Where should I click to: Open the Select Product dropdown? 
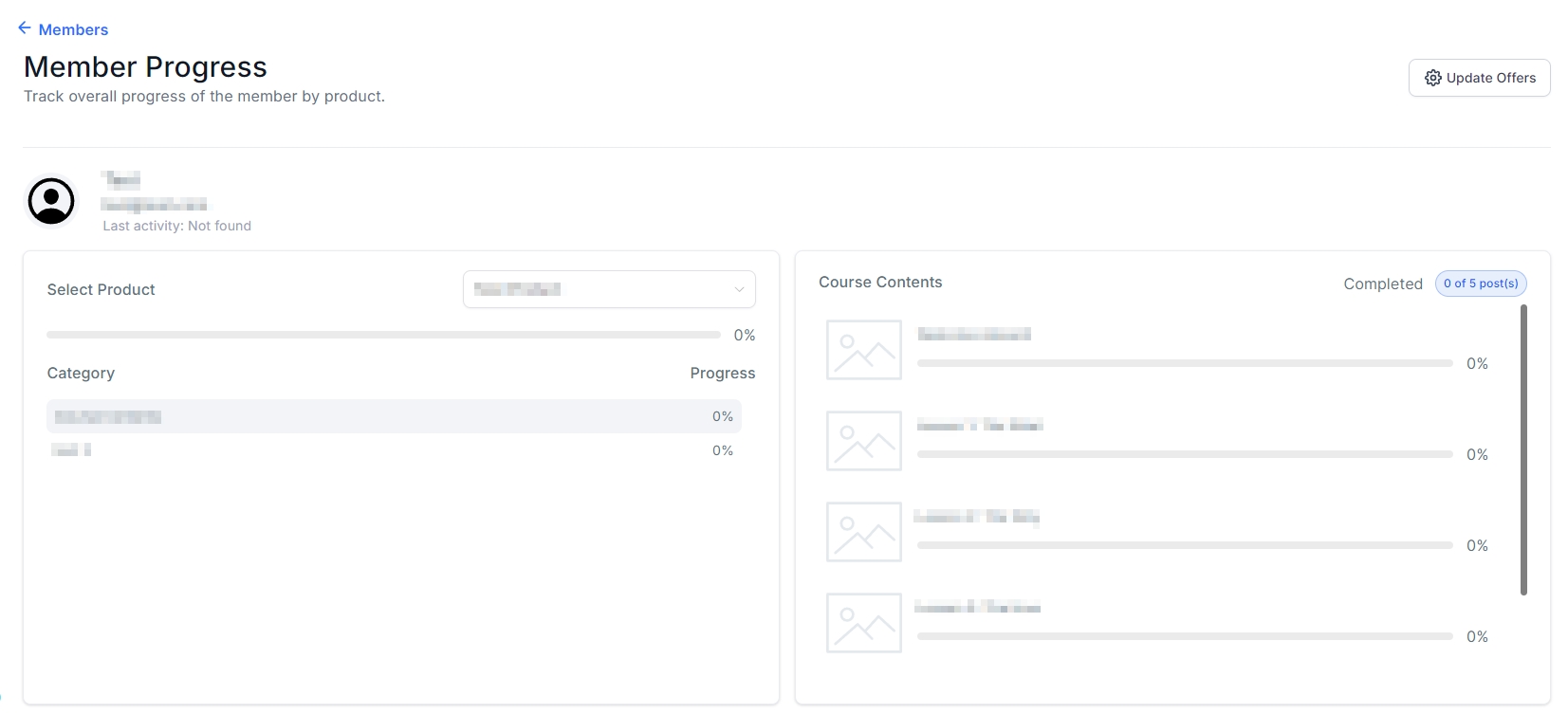point(608,289)
